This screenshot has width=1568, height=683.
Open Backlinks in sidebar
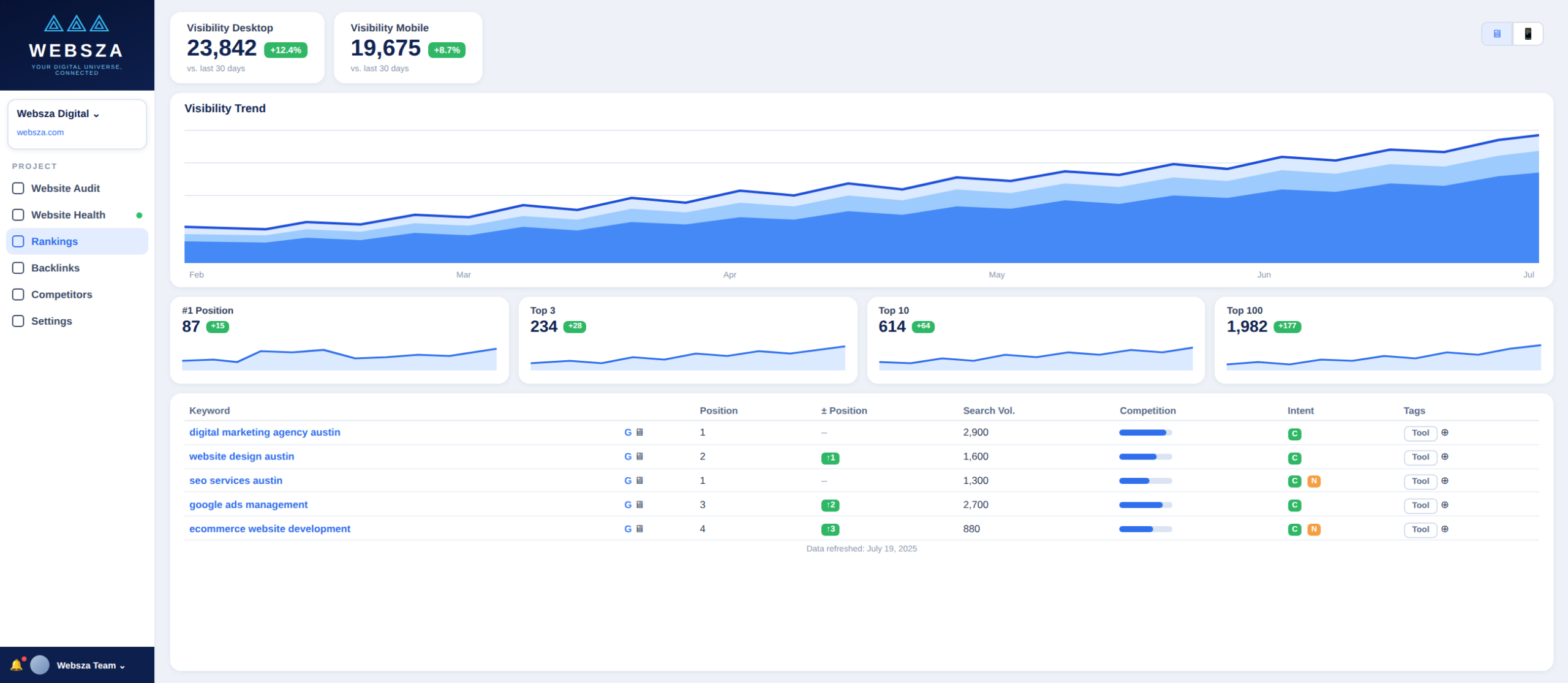pos(77,268)
